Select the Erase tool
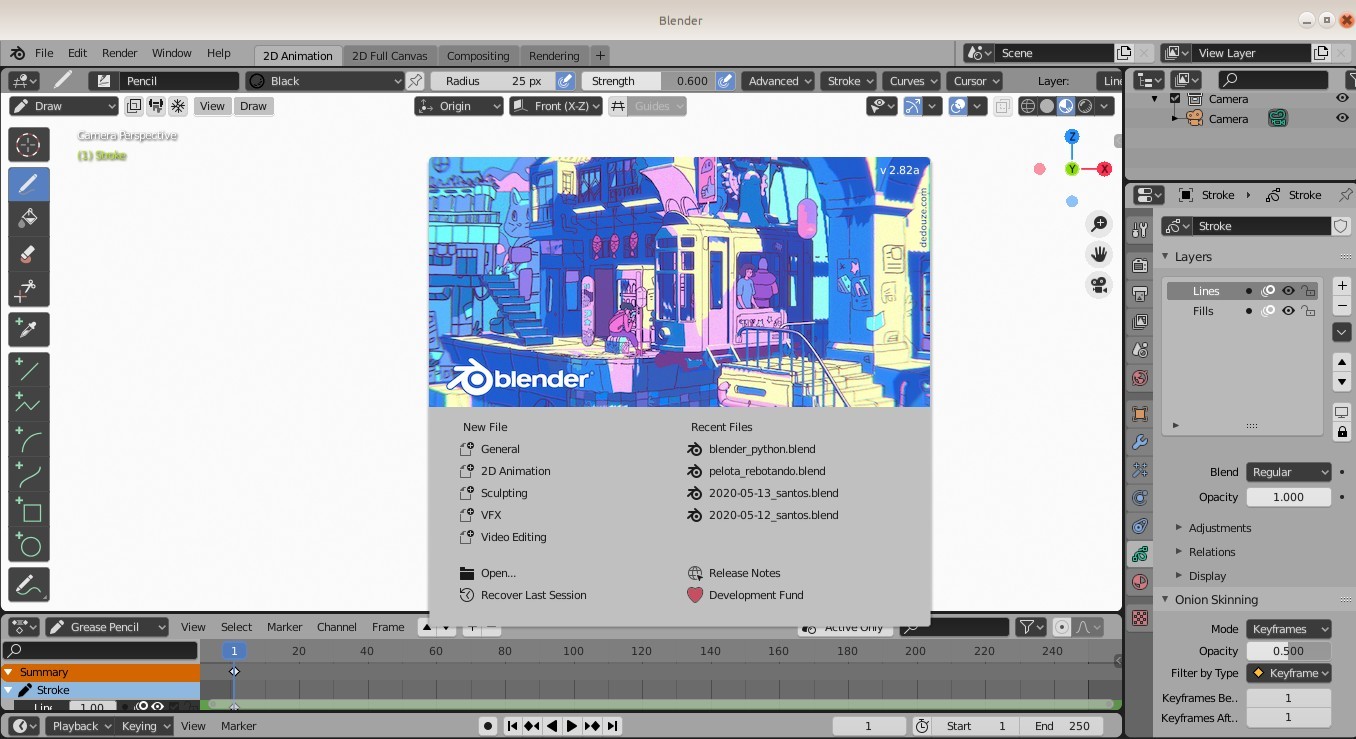Screen dimensions: 1356x739 [x=29, y=254]
